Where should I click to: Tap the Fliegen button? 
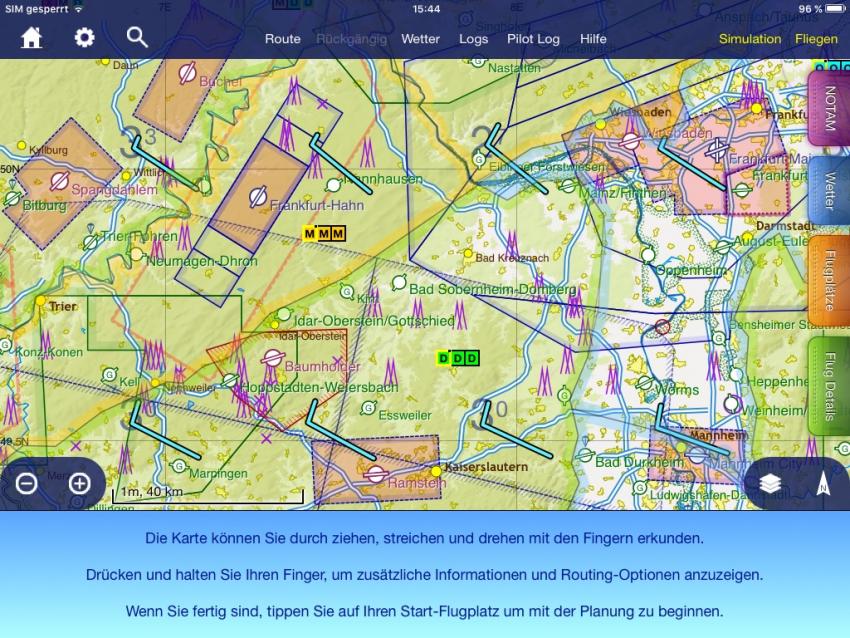pos(816,39)
